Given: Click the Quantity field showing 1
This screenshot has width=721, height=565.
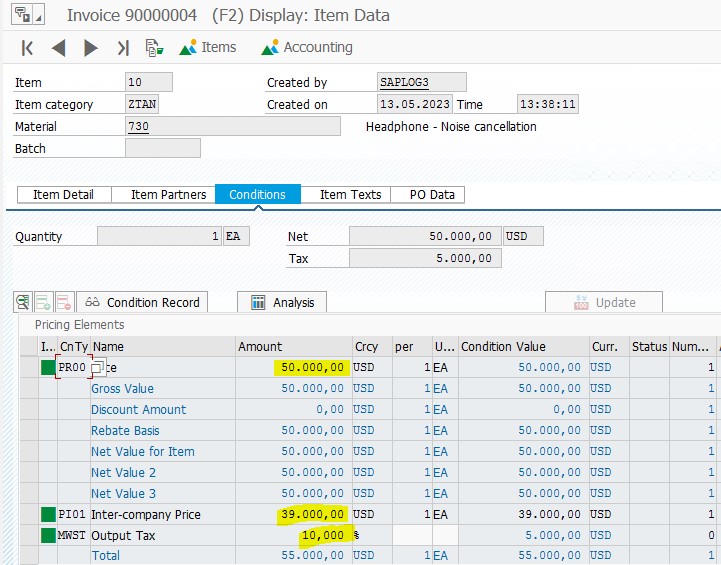Looking at the screenshot, I should pos(160,236).
